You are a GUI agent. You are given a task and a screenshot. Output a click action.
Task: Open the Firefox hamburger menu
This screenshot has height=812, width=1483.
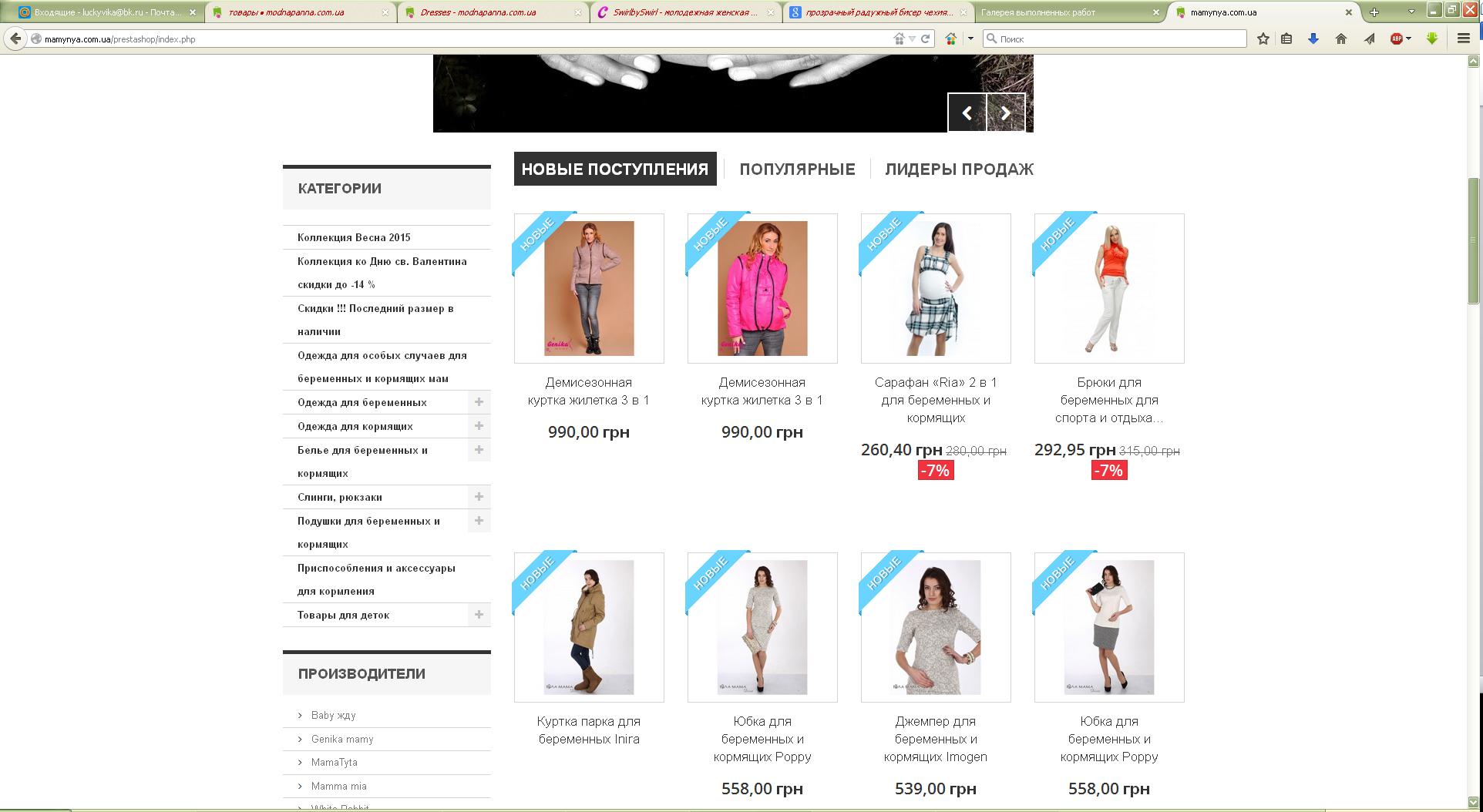(1464, 39)
